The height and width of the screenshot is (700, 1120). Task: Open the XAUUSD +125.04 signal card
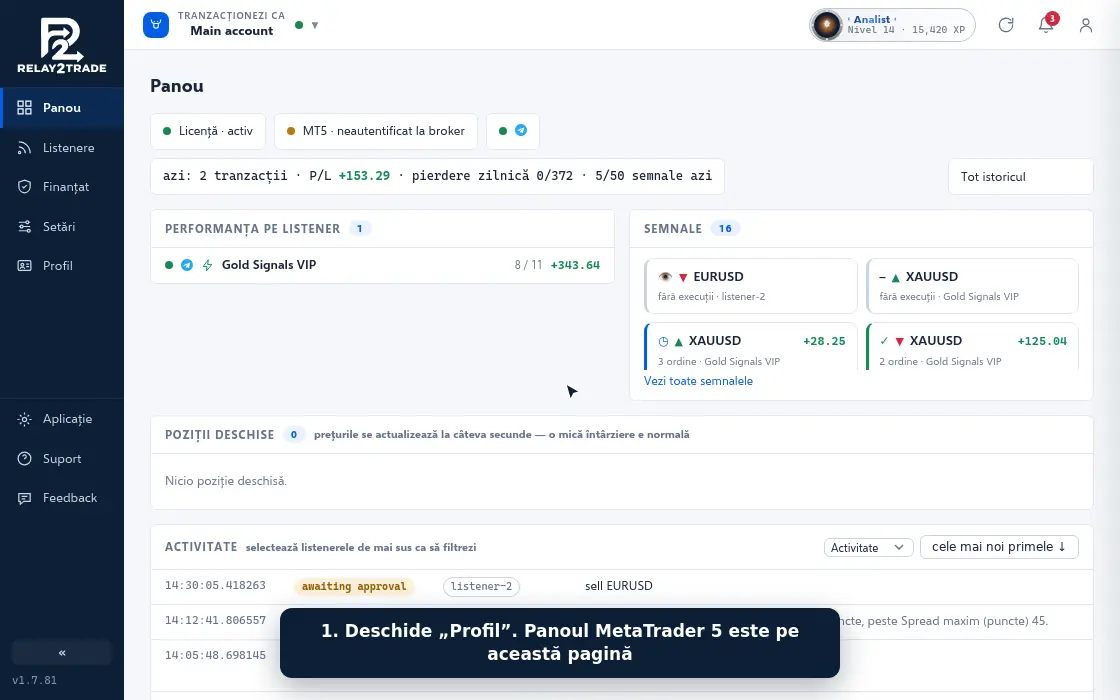click(972, 347)
